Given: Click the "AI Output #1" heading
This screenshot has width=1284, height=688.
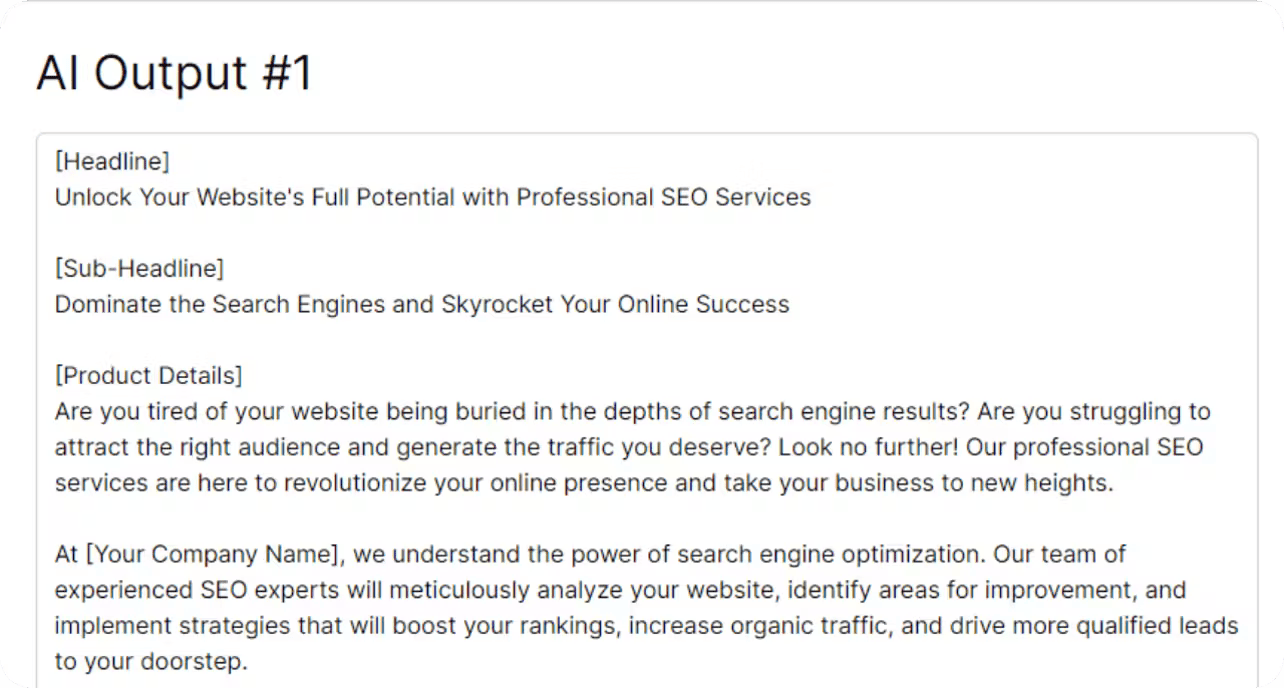Looking at the screenshot, I should tap(175, 74).
